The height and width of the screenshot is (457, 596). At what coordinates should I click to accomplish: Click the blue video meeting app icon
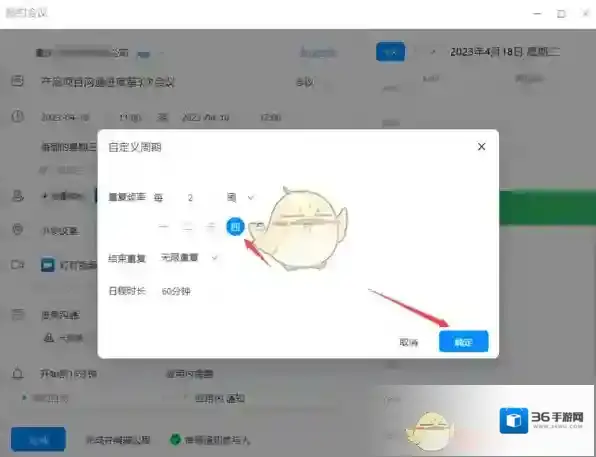[48, 265]
